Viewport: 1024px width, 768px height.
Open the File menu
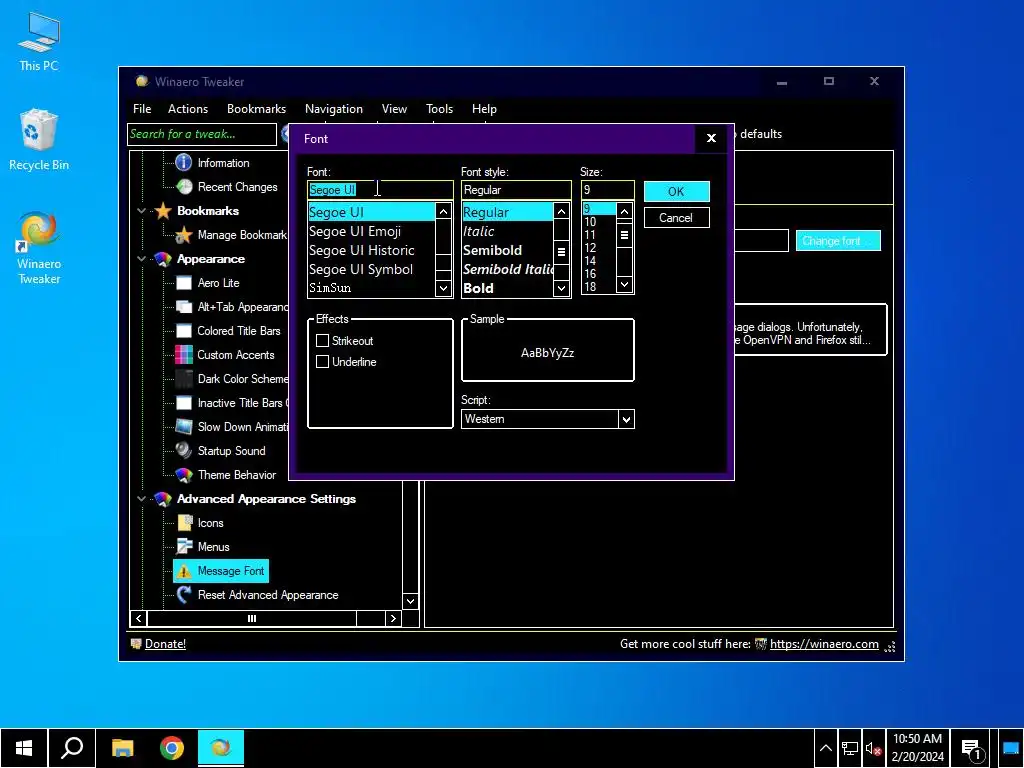pyautogui.click(x=142, y=109)
